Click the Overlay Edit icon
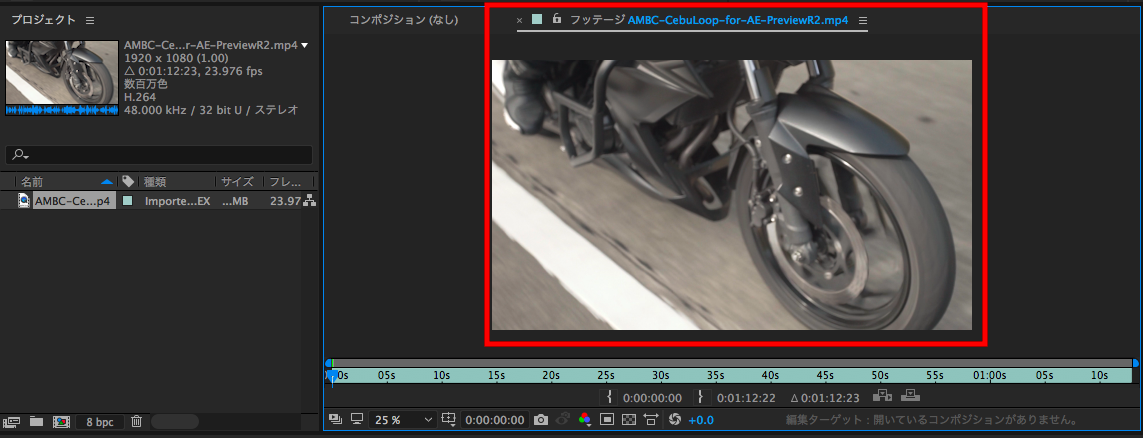Image resolution: width=1143 pixels, height=438 pixels. coord(910,396)
